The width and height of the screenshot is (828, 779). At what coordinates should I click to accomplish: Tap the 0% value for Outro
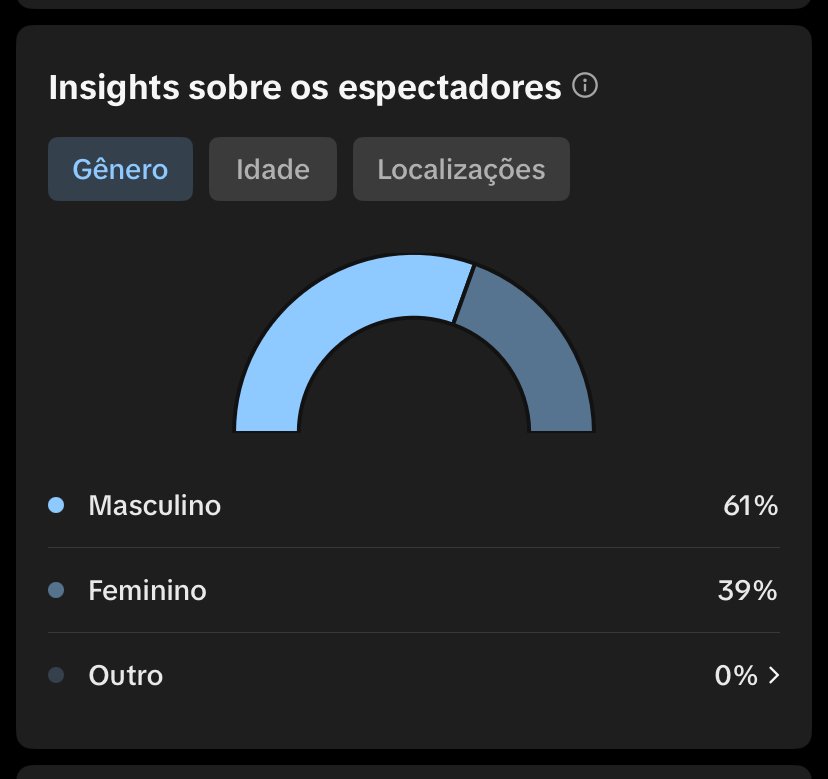(x=735, y=676)
